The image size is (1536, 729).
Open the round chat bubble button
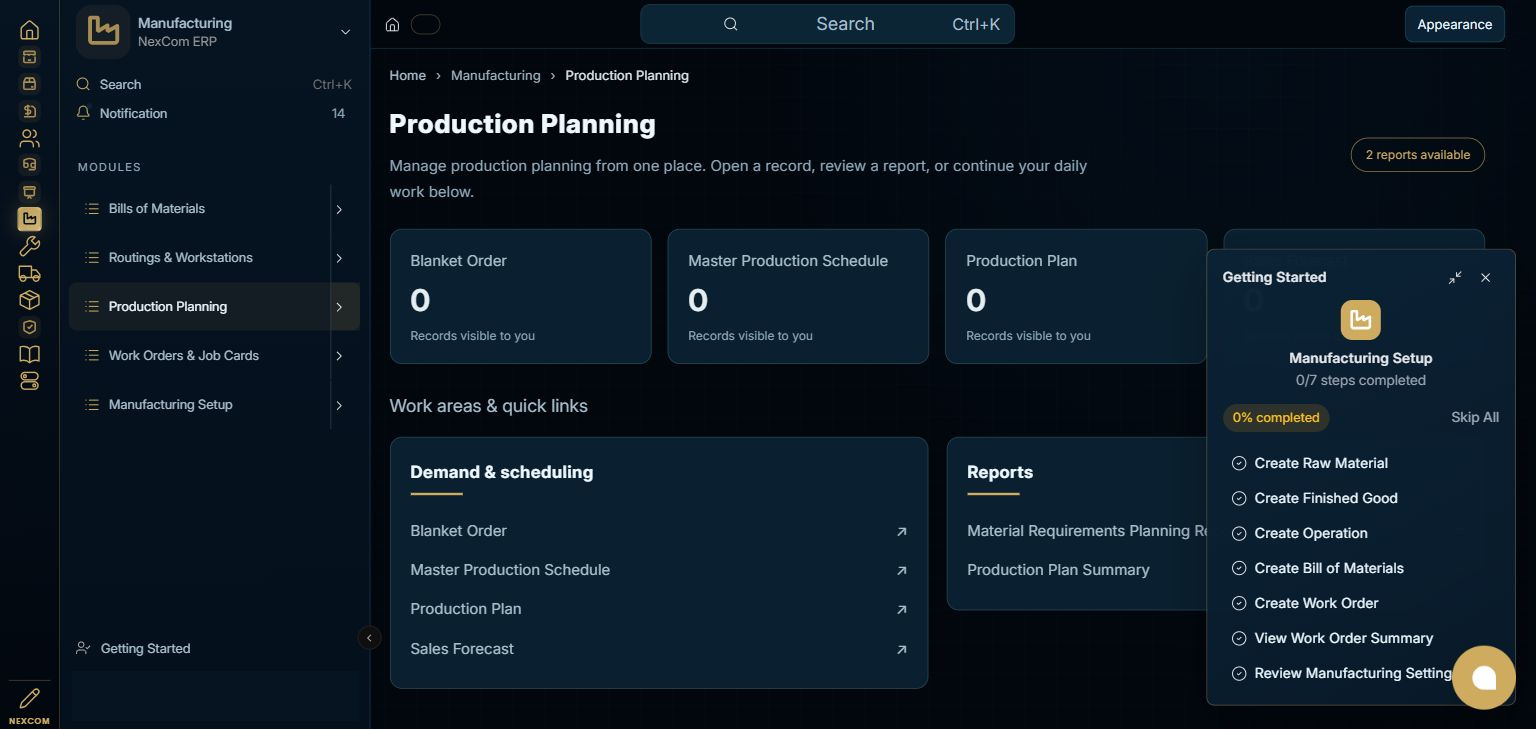click(x=1484, y=678)
